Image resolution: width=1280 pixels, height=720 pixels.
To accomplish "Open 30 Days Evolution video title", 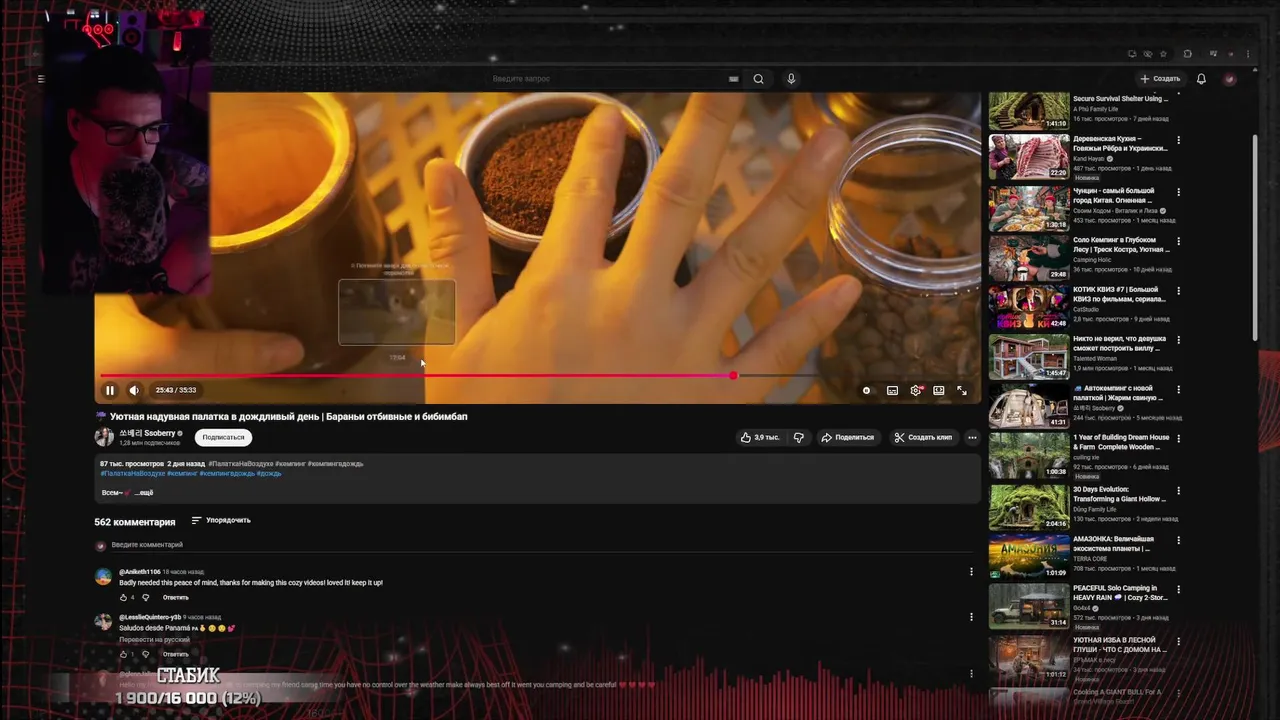I will point(1119,495).
